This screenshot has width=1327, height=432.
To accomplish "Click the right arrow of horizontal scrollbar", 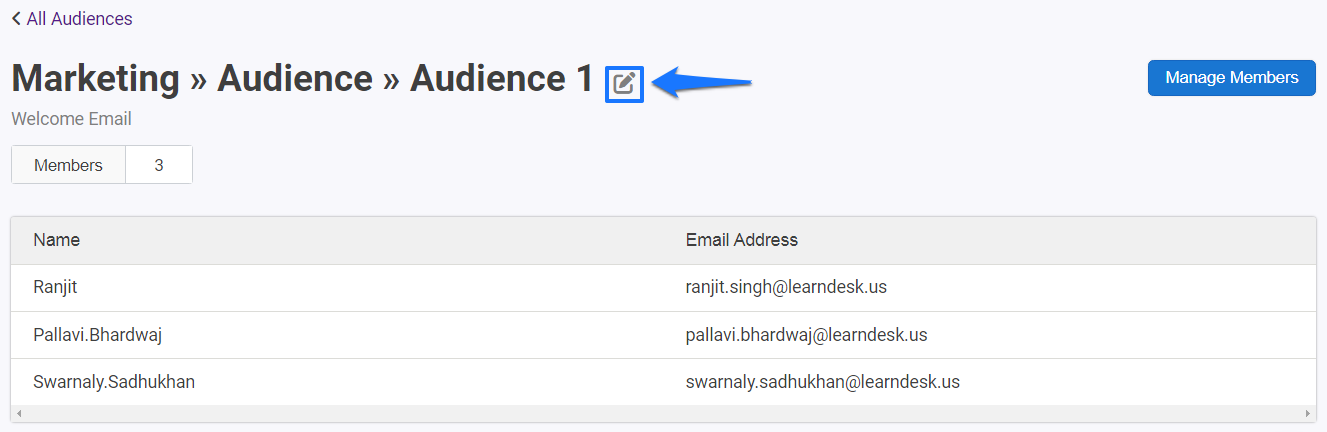I will pyautogui.click(x=1309, y=413).
